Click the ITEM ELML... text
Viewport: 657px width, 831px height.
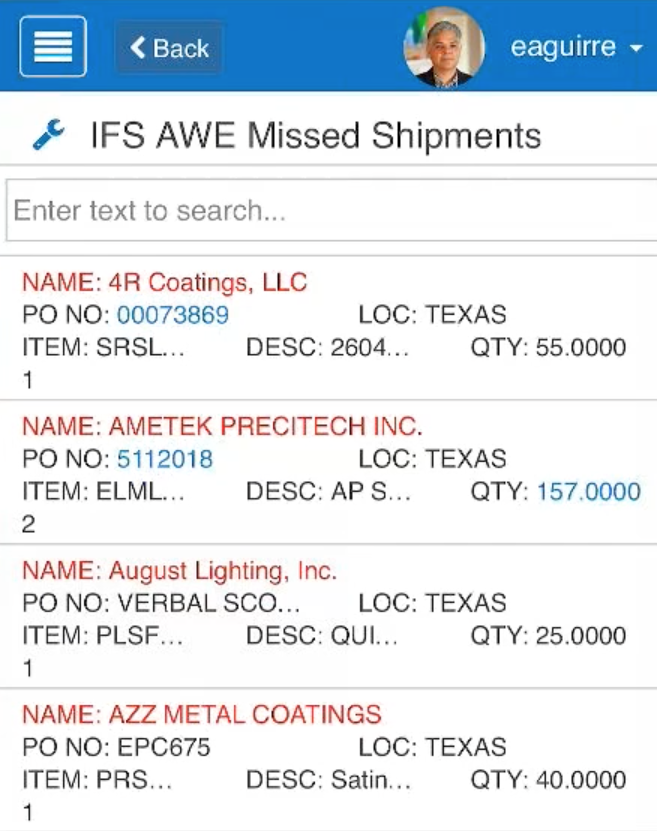tap(103, 492)
